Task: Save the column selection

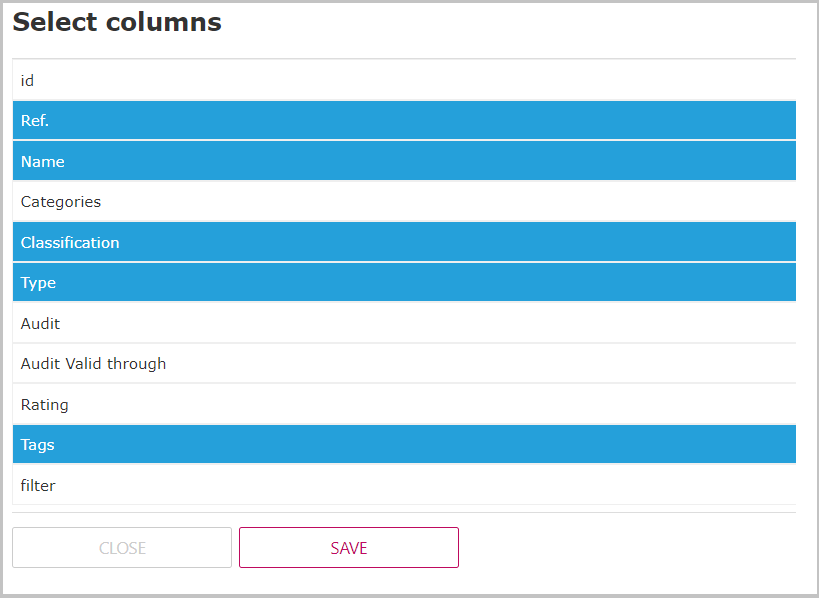Action: (x=348, y=547)
